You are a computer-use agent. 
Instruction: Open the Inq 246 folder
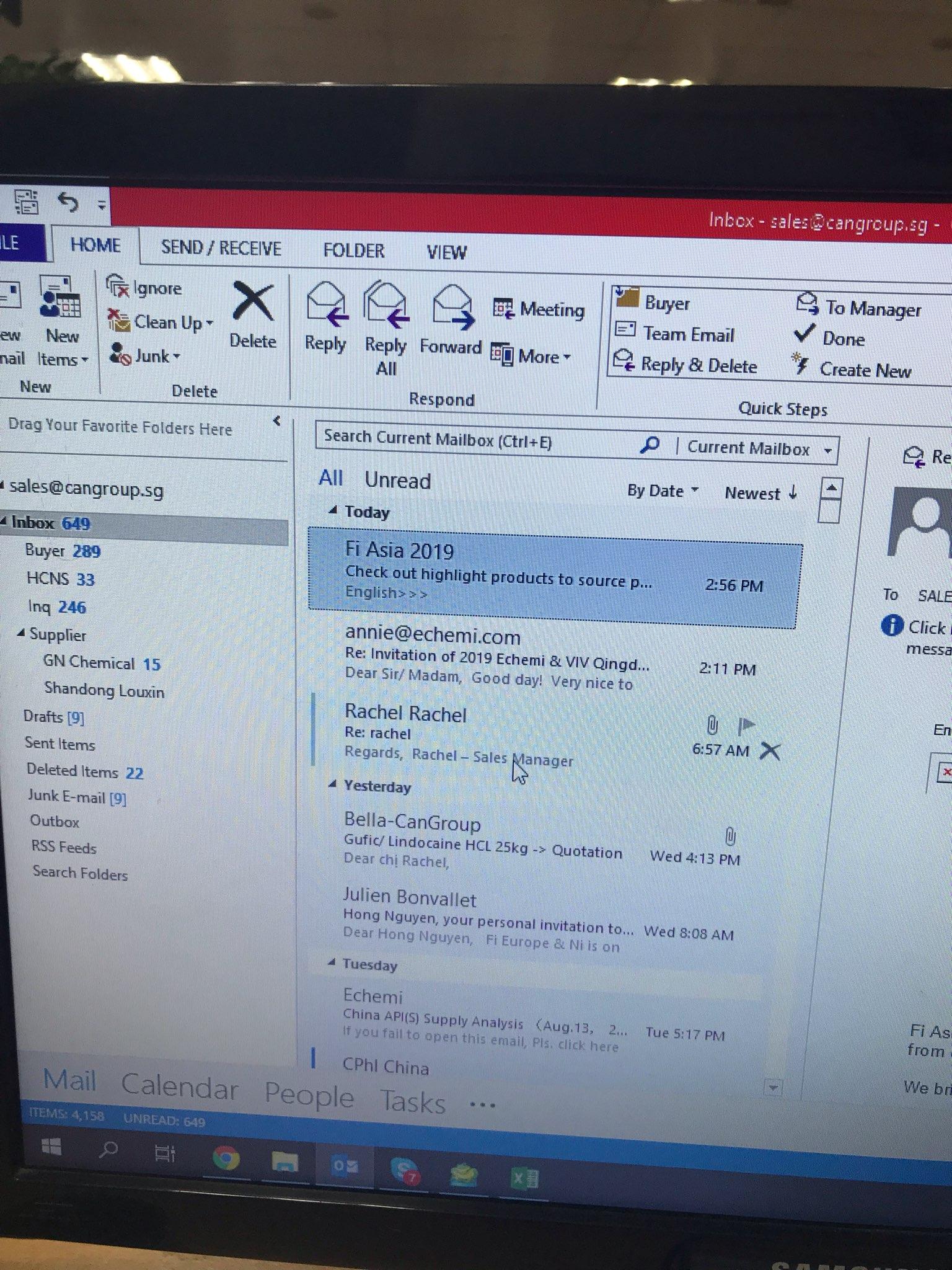coord(56,606)
